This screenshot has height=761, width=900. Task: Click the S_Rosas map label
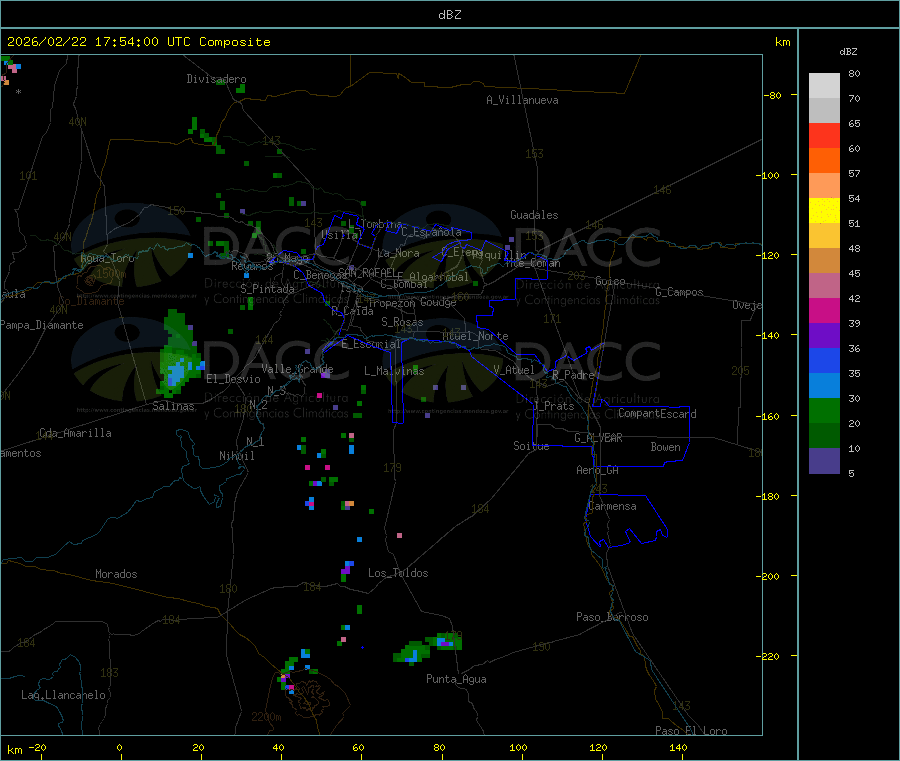click(x=402, y=322)
